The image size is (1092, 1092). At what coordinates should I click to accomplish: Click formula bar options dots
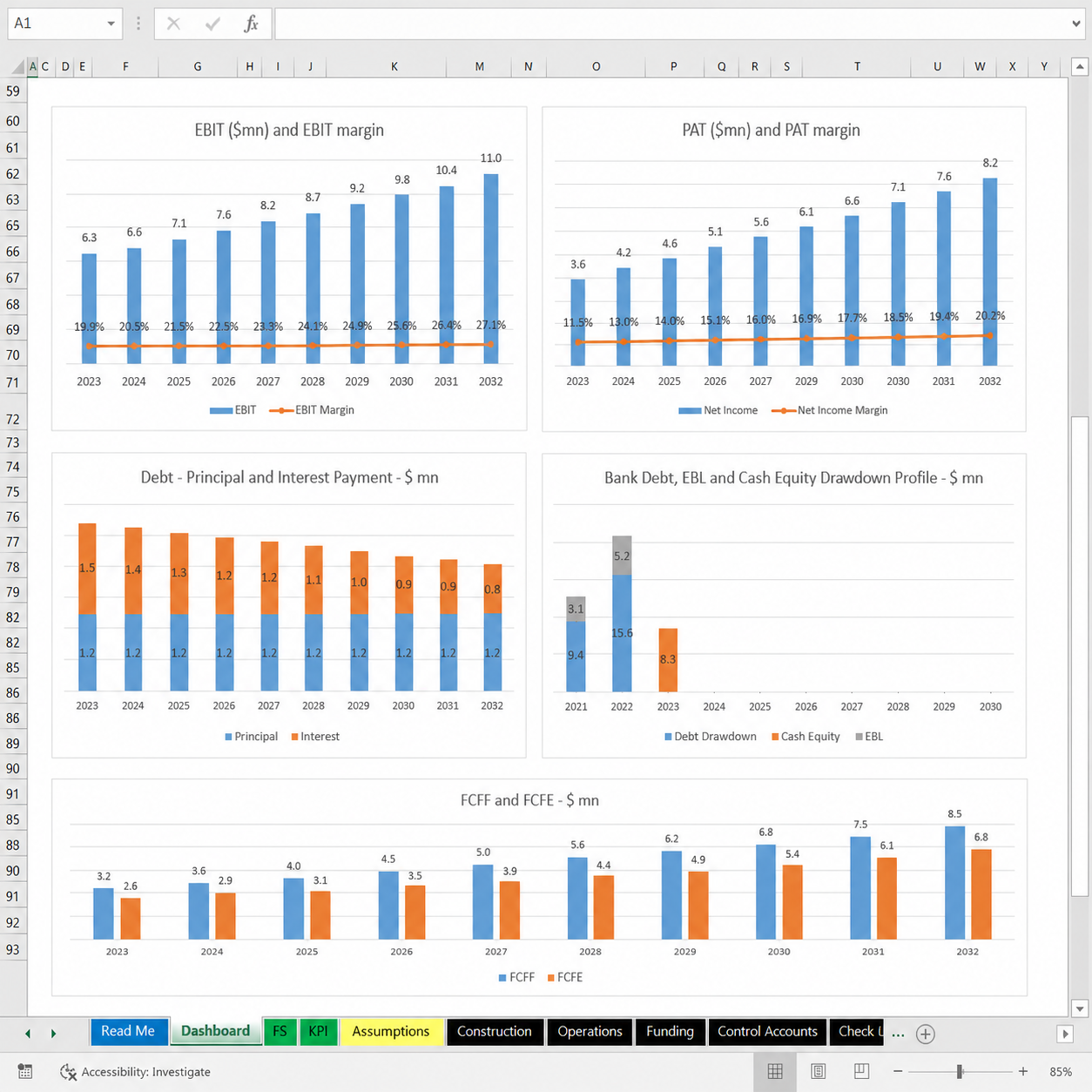point(138,24)
